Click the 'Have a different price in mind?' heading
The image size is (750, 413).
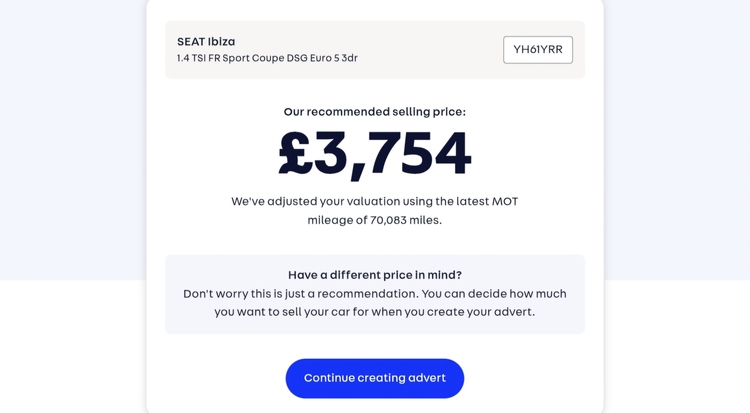coord(375,275)
